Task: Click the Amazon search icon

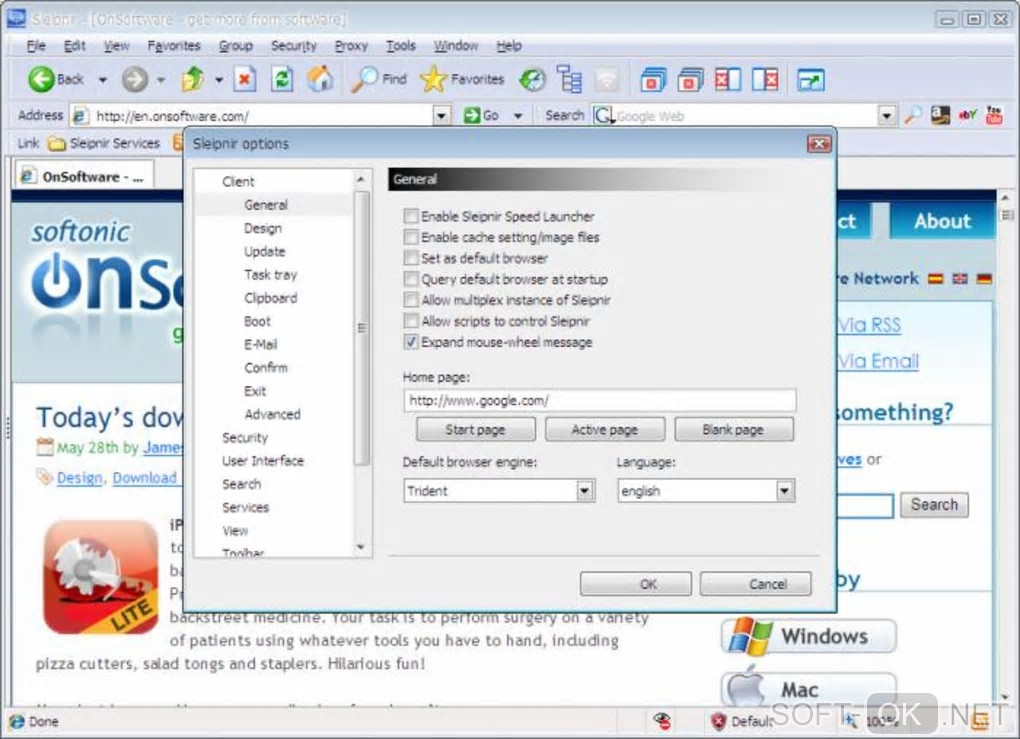Action: (x=940, y=115)
